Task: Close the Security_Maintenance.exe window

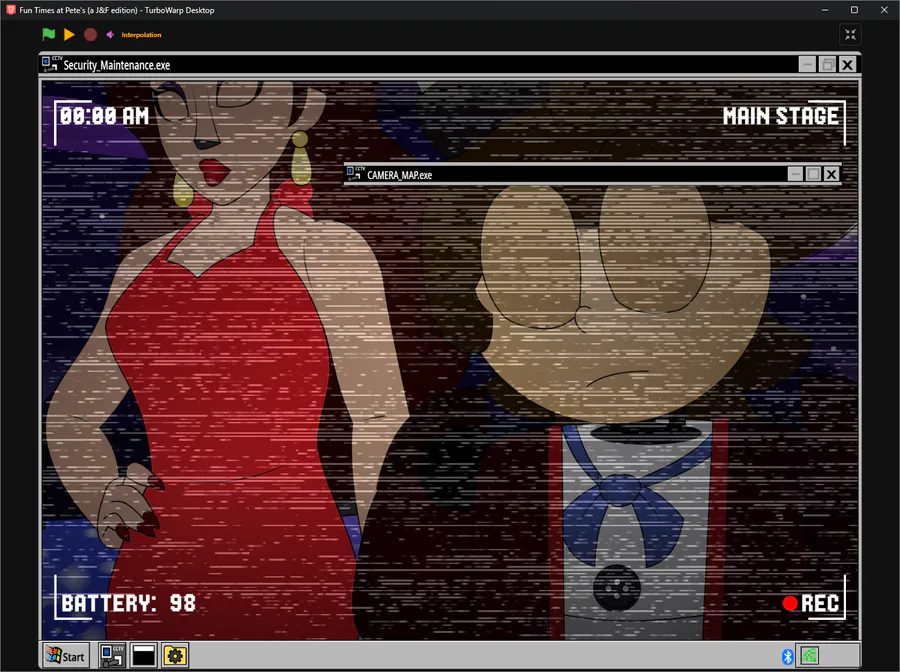Action: 847,64
